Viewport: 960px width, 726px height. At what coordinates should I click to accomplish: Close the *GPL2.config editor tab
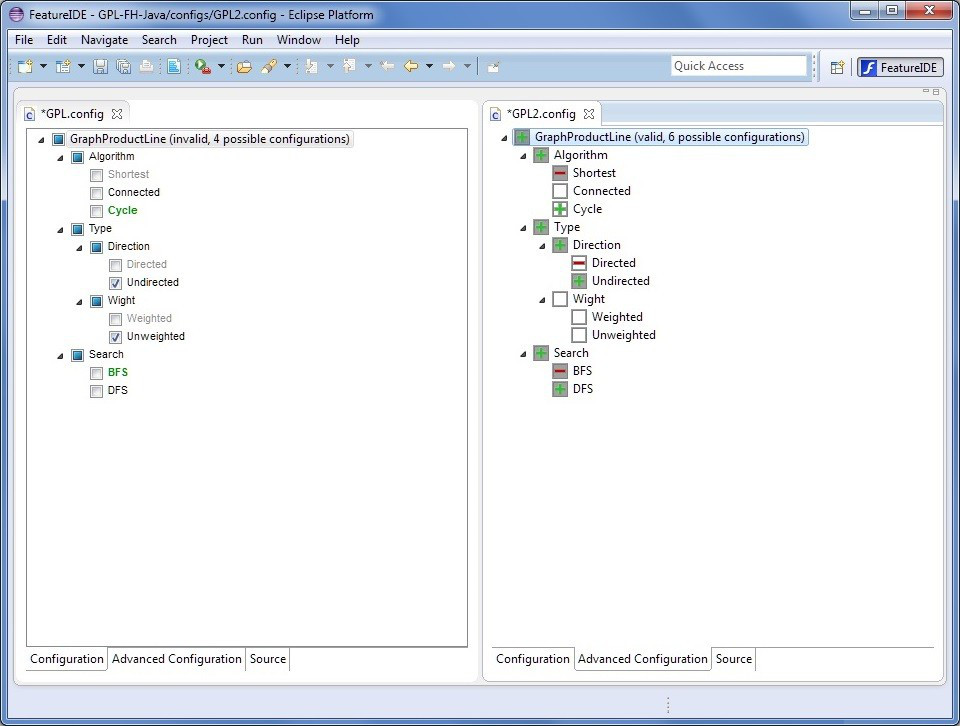click(589, 114)
